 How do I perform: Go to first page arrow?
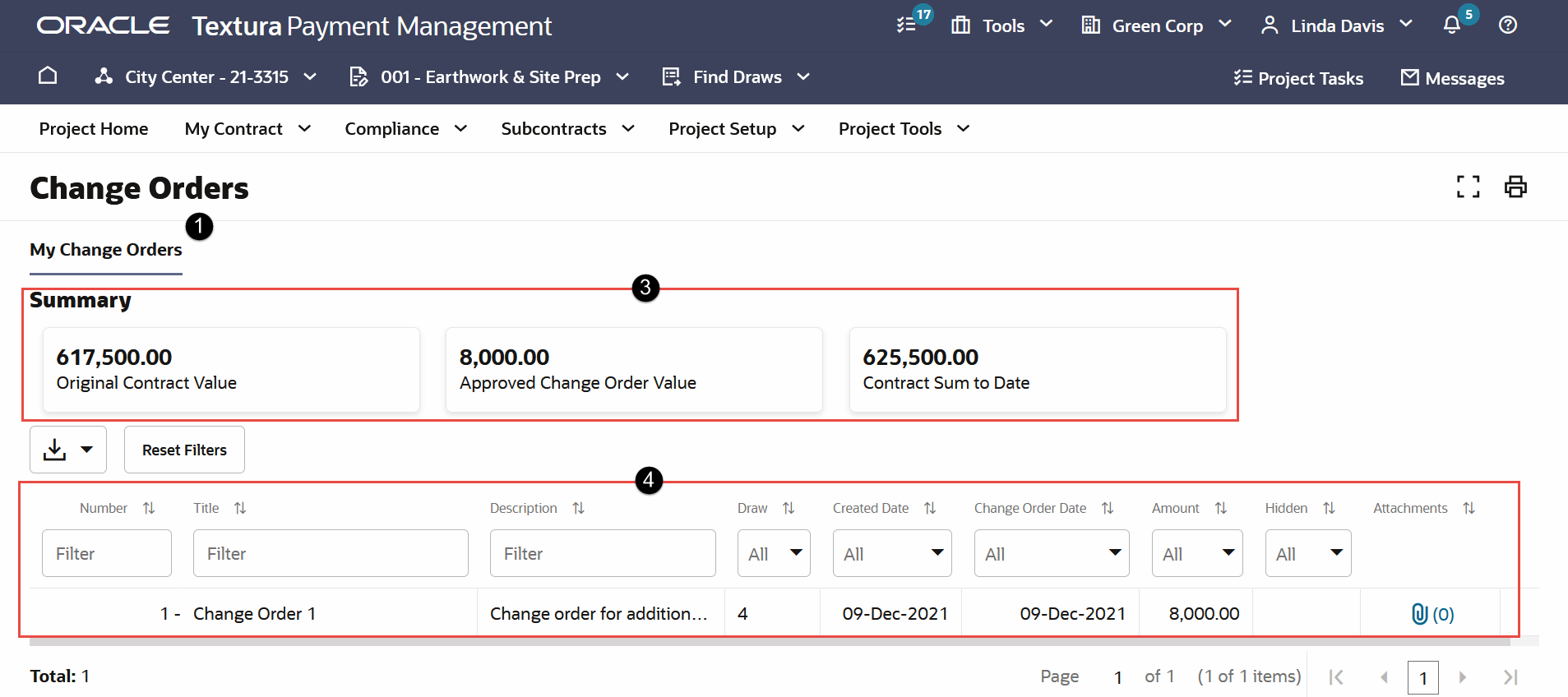[1336, 677]
